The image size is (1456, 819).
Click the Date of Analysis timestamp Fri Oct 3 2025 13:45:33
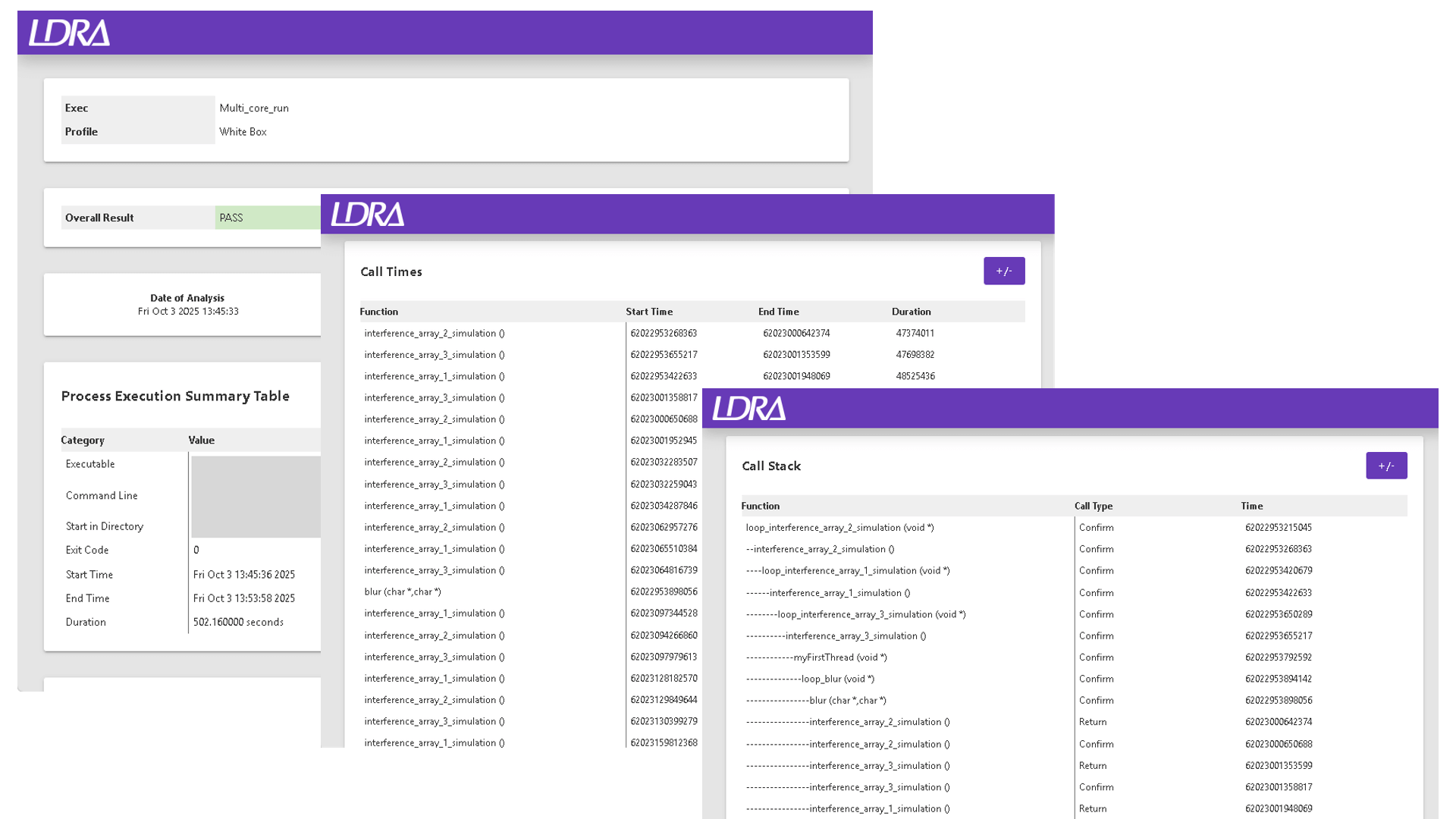click(188, 311)
